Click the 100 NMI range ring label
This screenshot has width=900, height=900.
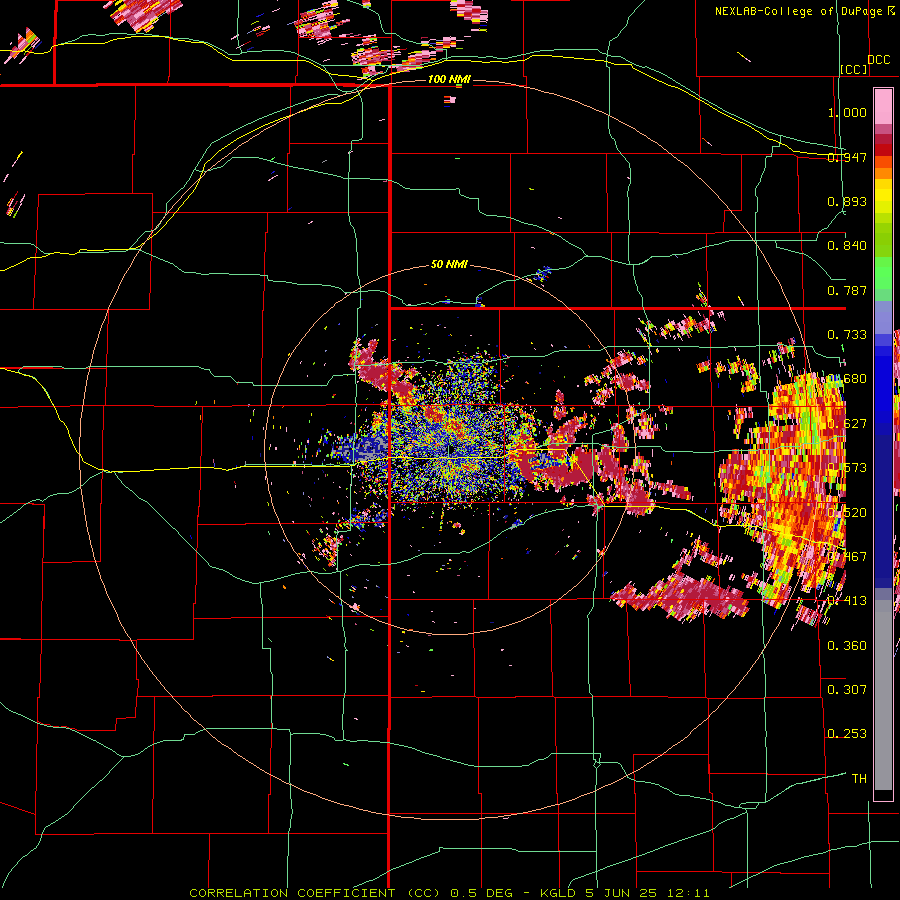pos(449,79)
